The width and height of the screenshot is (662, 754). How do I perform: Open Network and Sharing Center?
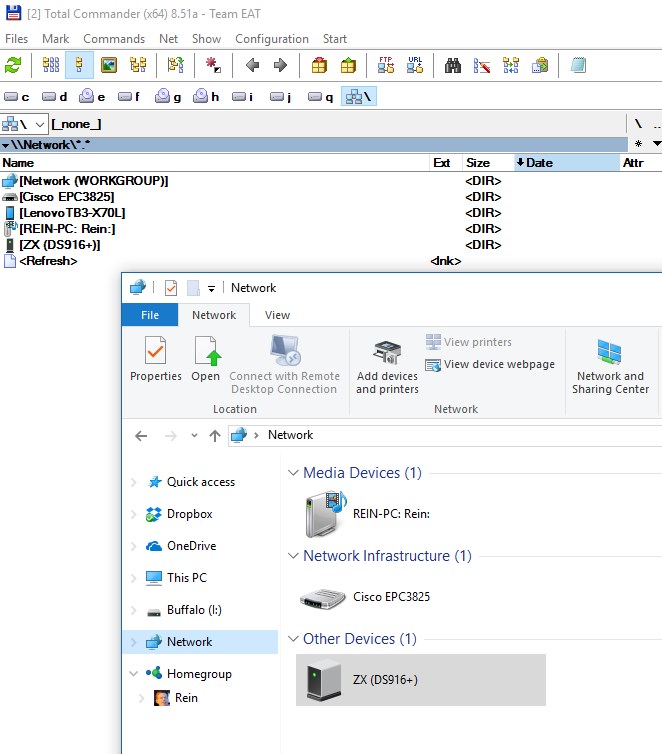click(x=611, y=366)
